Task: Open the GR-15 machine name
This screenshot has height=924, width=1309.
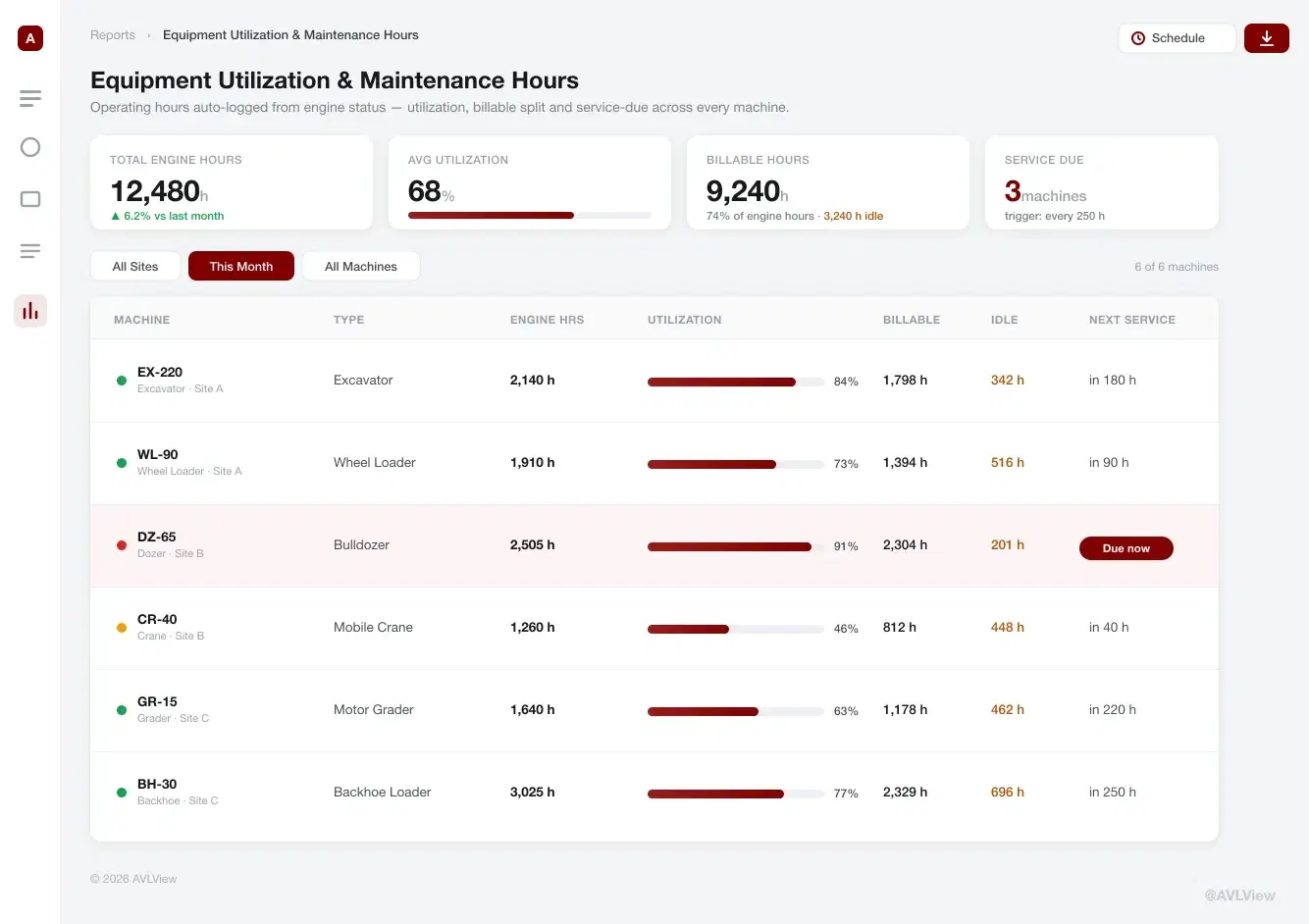Action: tap(157, 701)
